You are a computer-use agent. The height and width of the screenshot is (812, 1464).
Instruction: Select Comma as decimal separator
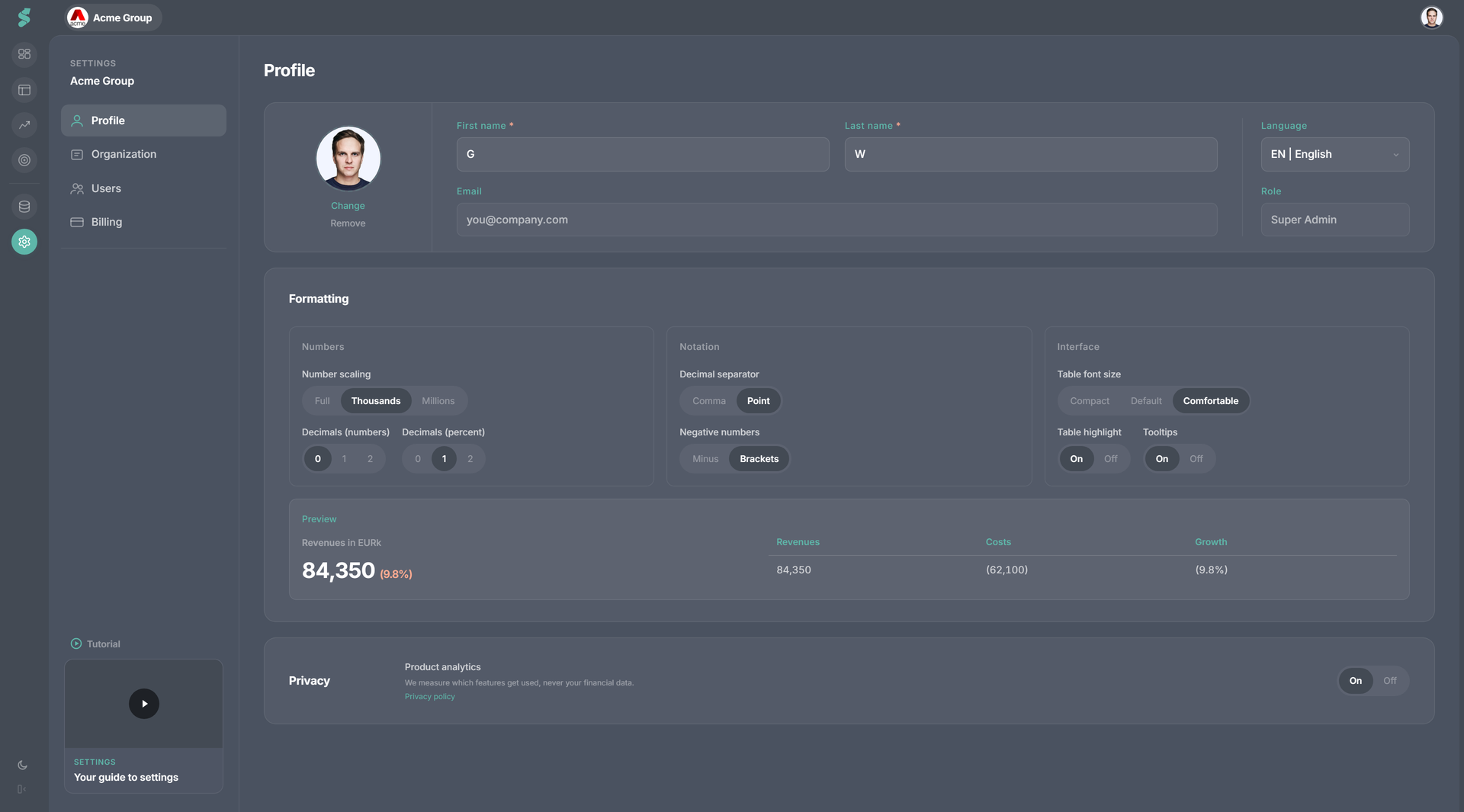coord(709,401)
